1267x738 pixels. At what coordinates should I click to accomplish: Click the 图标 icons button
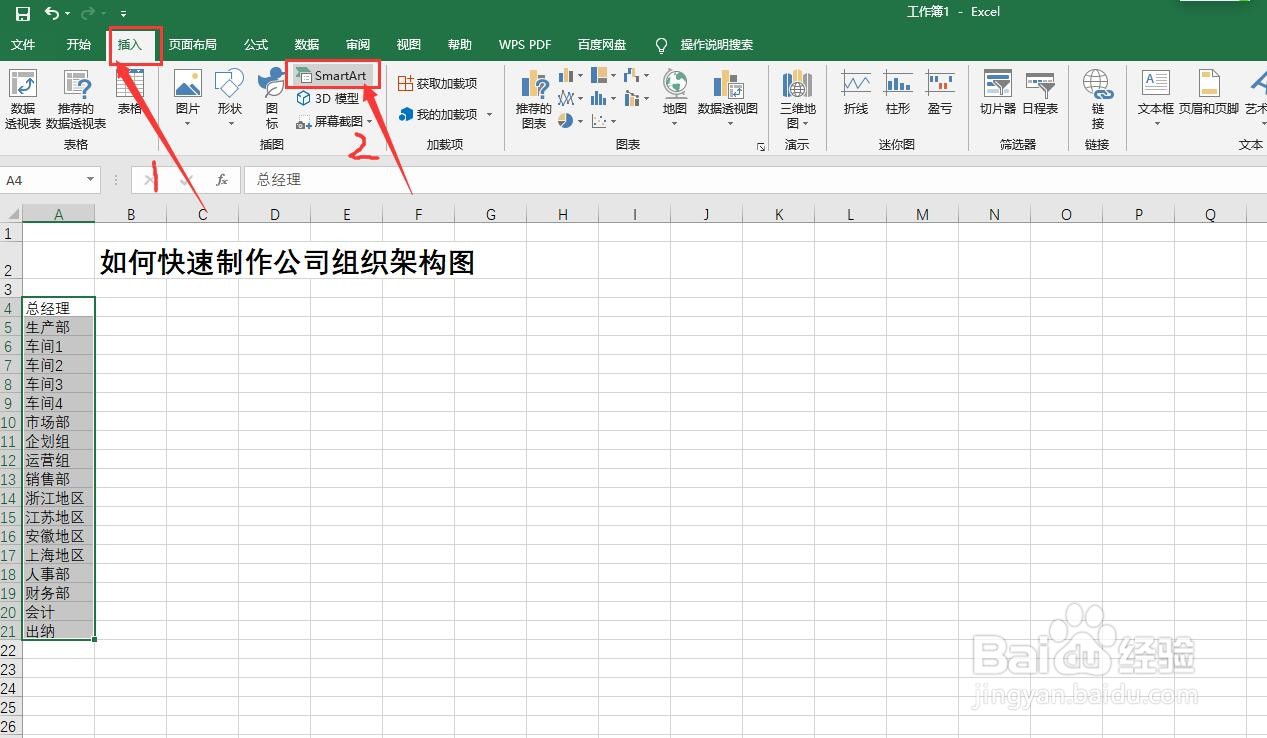(272, 99)
